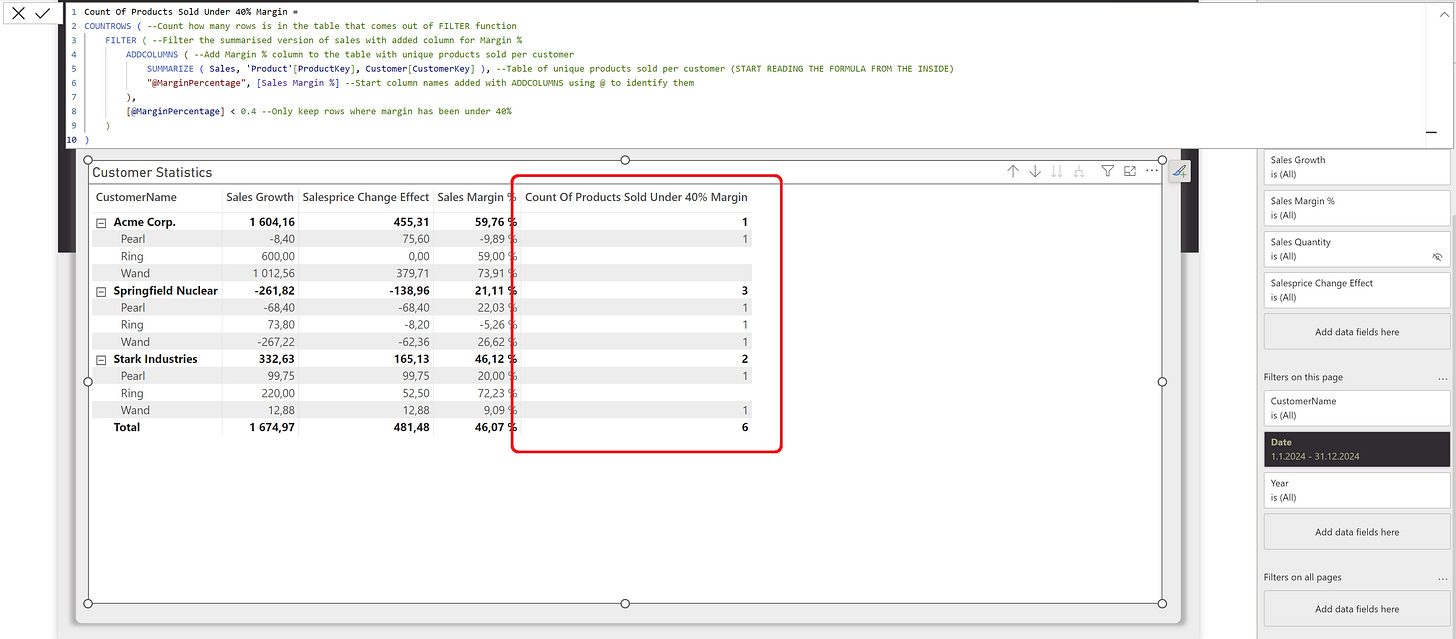Collapse the Springfield Nuclear row
The width and height of the screenshot is (1456, 639).
(101, 291)
